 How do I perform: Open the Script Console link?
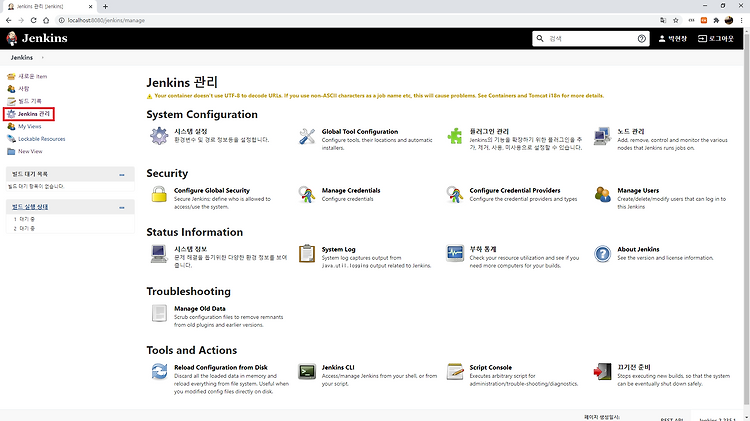(x=490, y=367)
